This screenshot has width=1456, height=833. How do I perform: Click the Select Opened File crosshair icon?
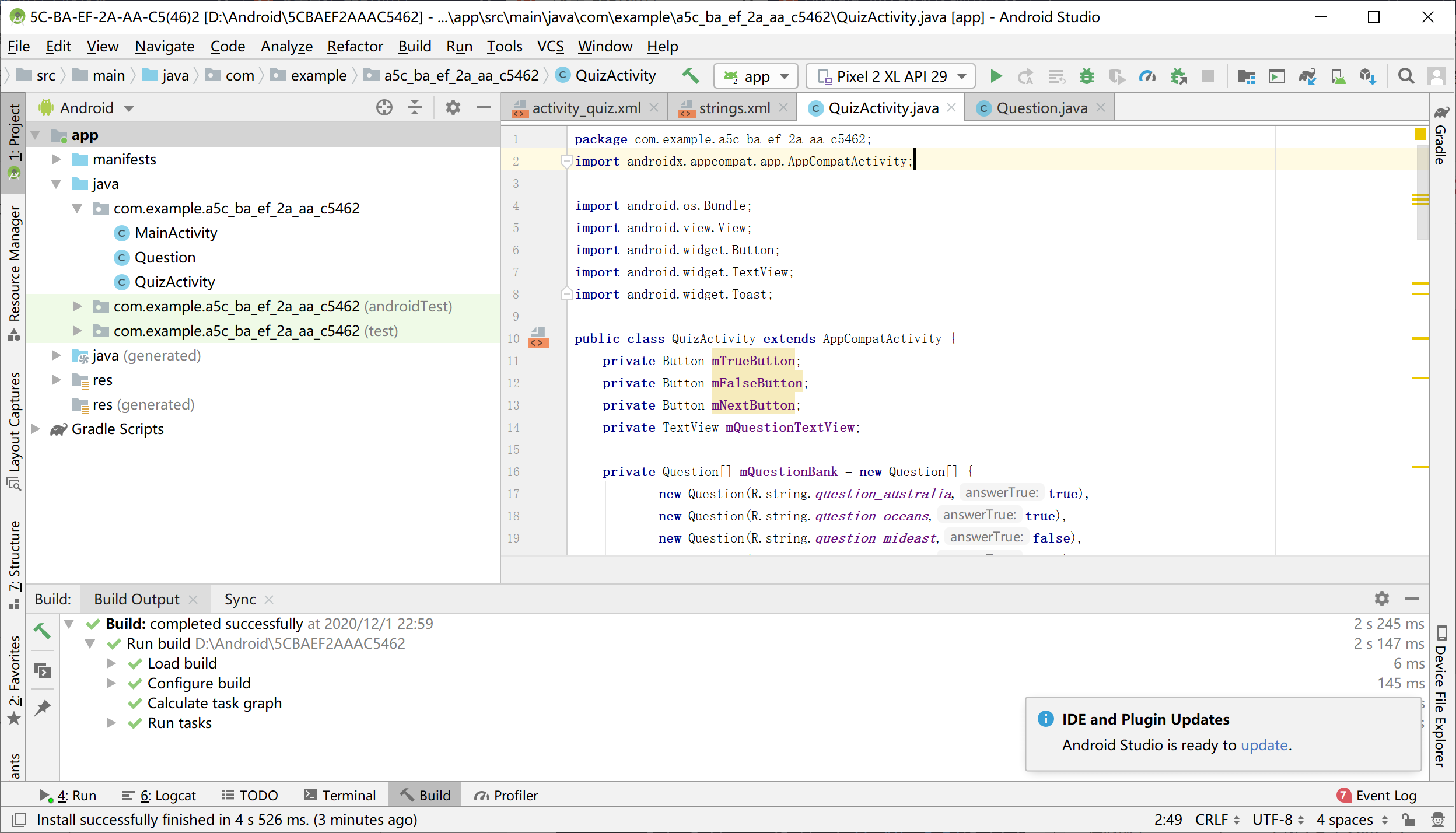[384, 107]
